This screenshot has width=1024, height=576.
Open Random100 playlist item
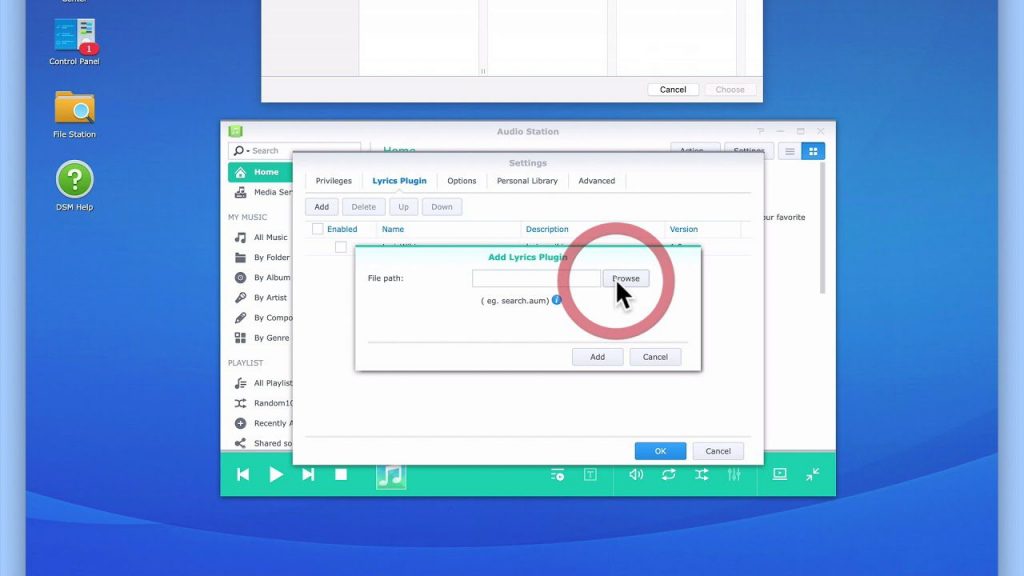pos(261,403)
